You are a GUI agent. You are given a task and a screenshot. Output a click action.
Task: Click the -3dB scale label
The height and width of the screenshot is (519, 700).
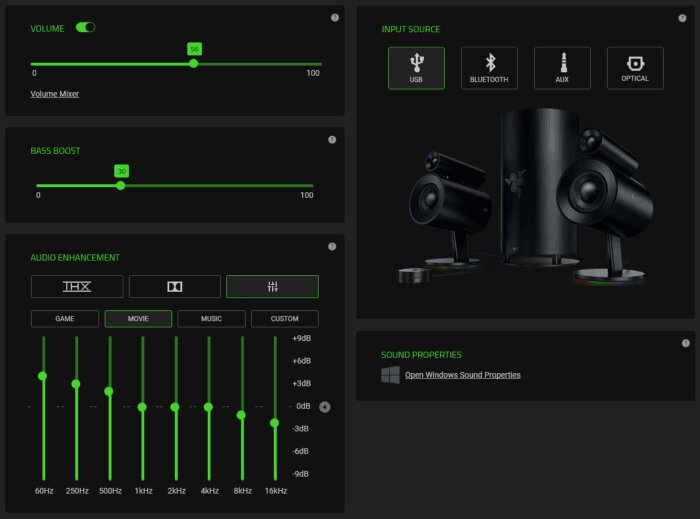point(301,428)
